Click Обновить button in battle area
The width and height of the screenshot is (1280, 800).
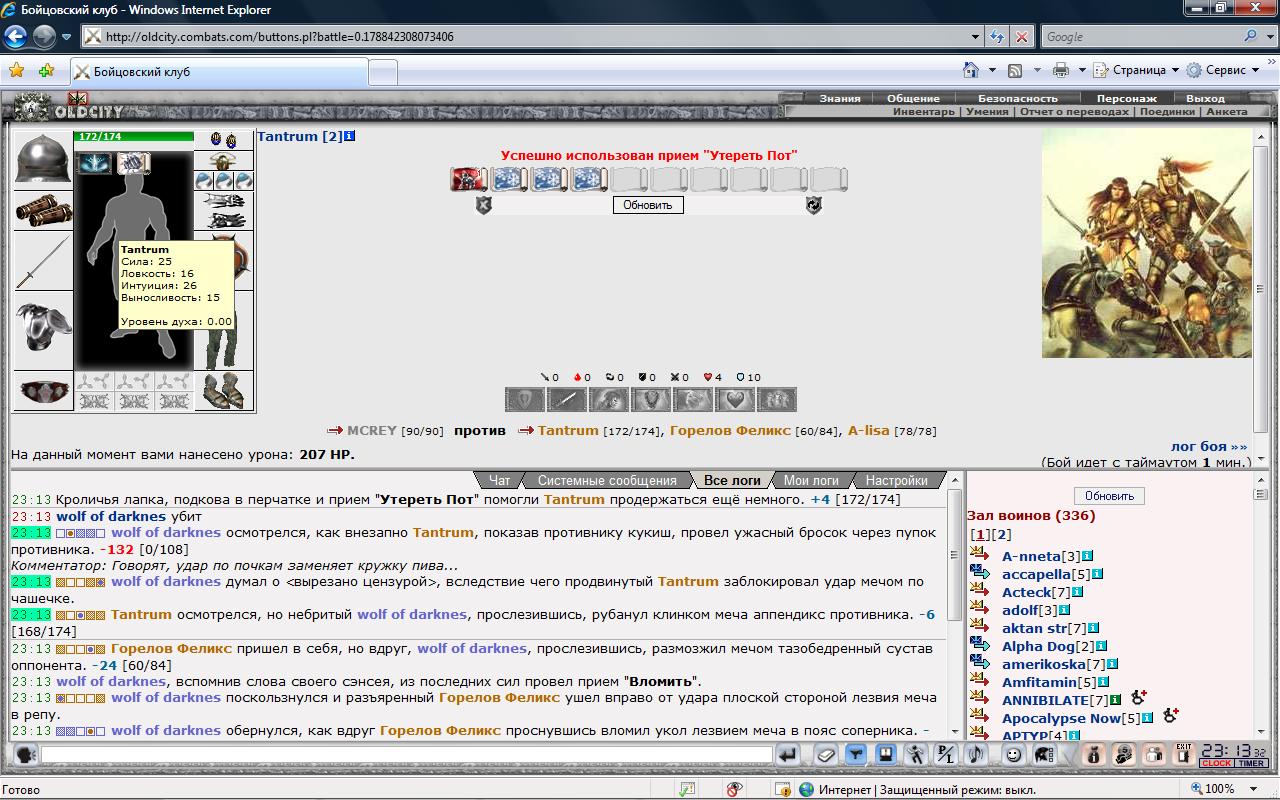(x=648, y=204)
